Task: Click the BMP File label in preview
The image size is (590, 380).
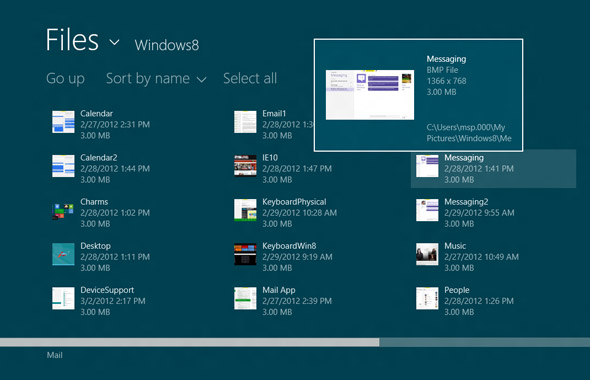Action: [x=442, y=70]
